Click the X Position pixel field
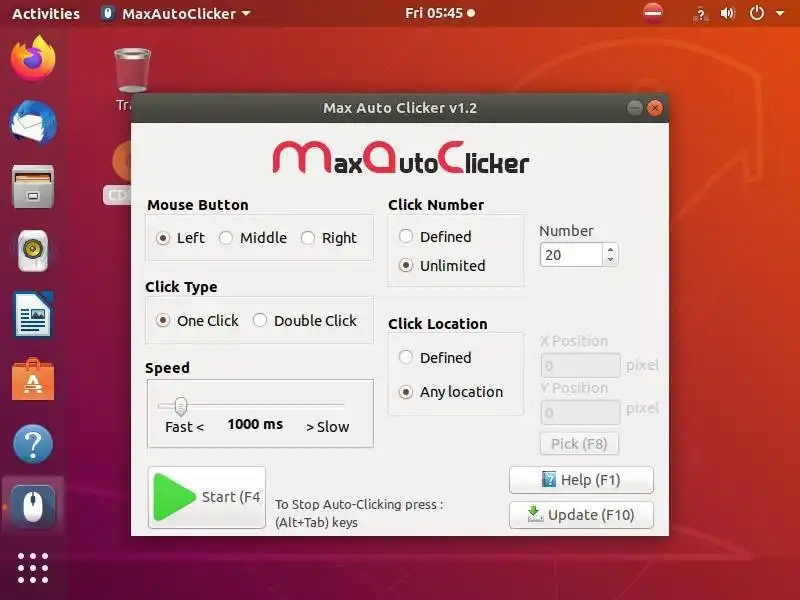Screen dimensions: 800x600 pyautogui.click(x=580, y=365)
